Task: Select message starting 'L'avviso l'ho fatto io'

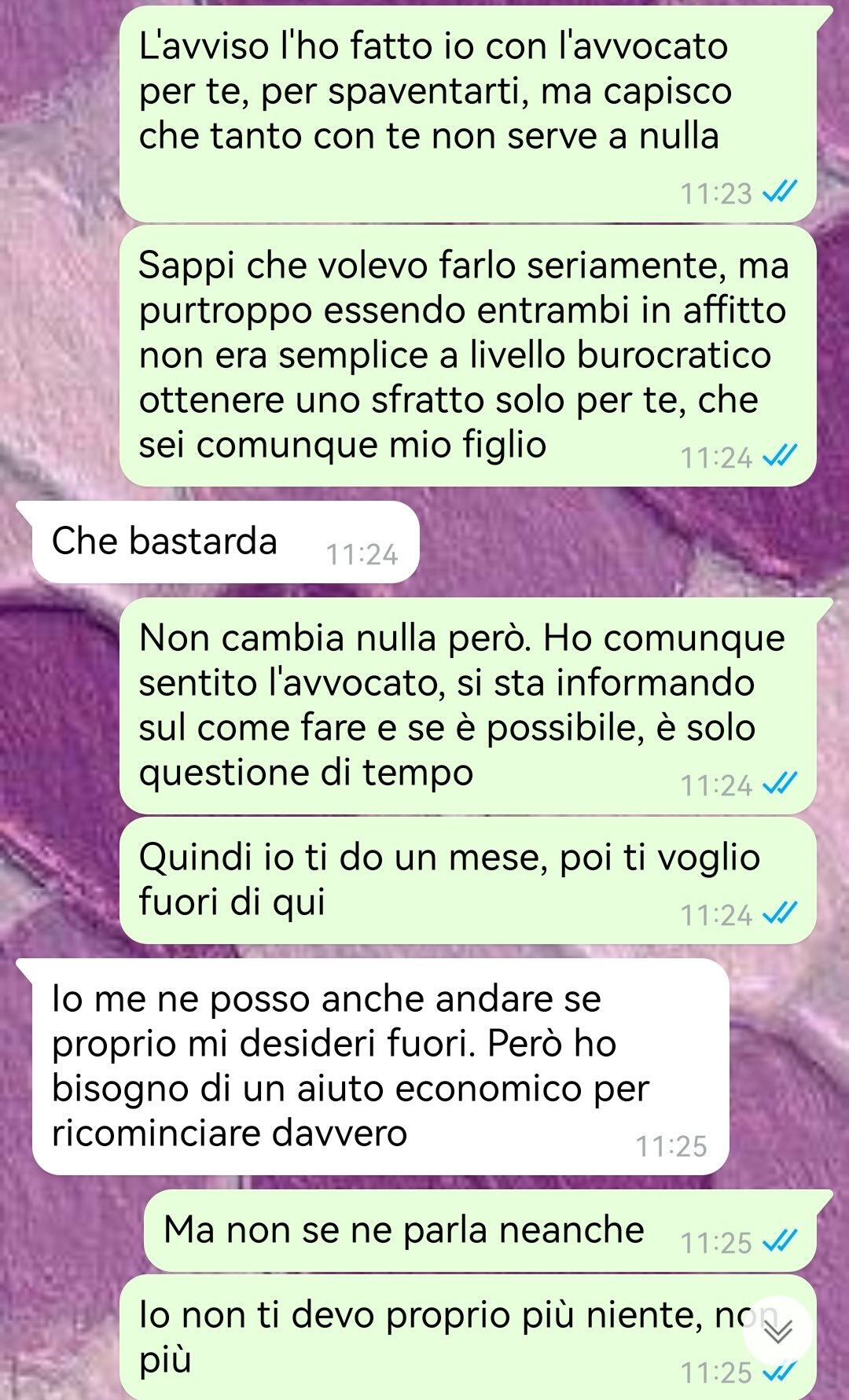Action: [x=468, y=113]
